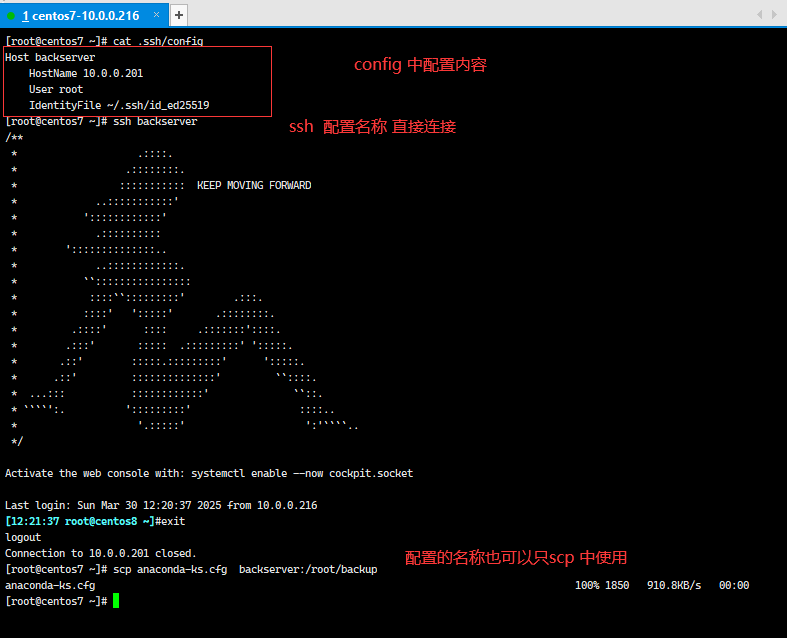This screenshot has width=787, height=638.
Task: Click the left tab scroll arrow
Action: [759, 15]
